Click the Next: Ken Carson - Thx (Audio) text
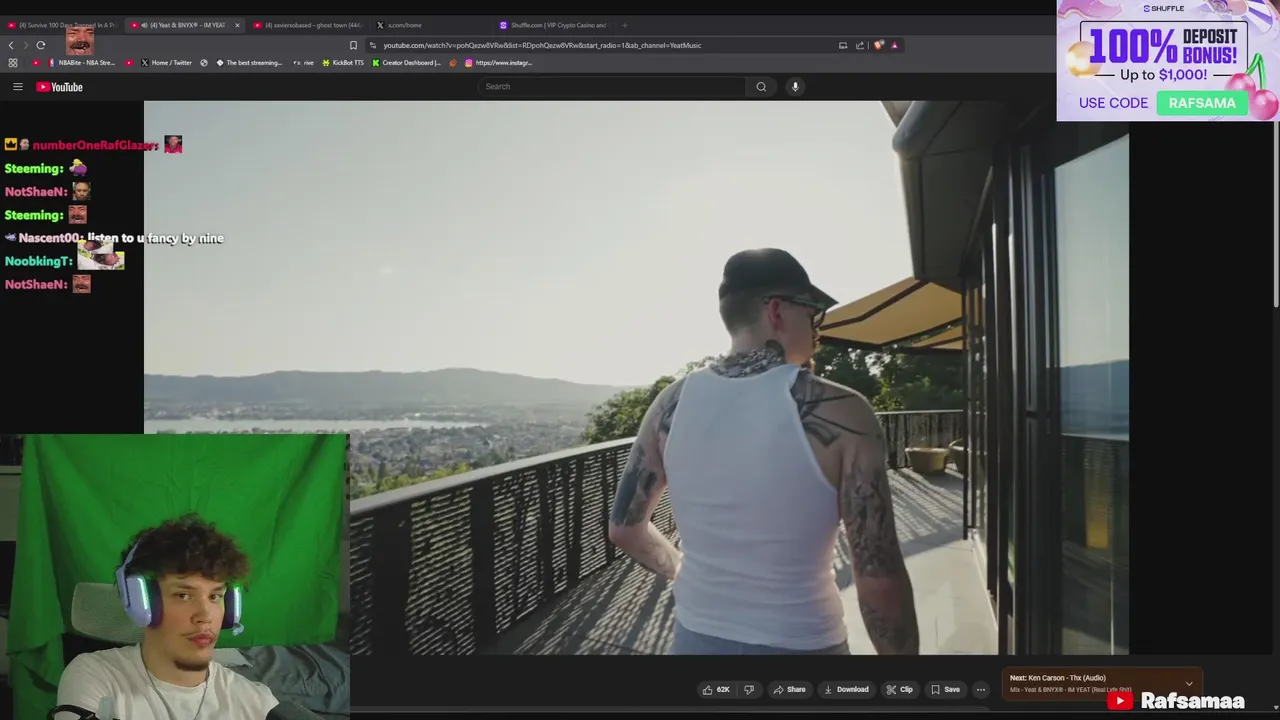The width and height of the screenshot is (1280, 720). point(1057,678)
